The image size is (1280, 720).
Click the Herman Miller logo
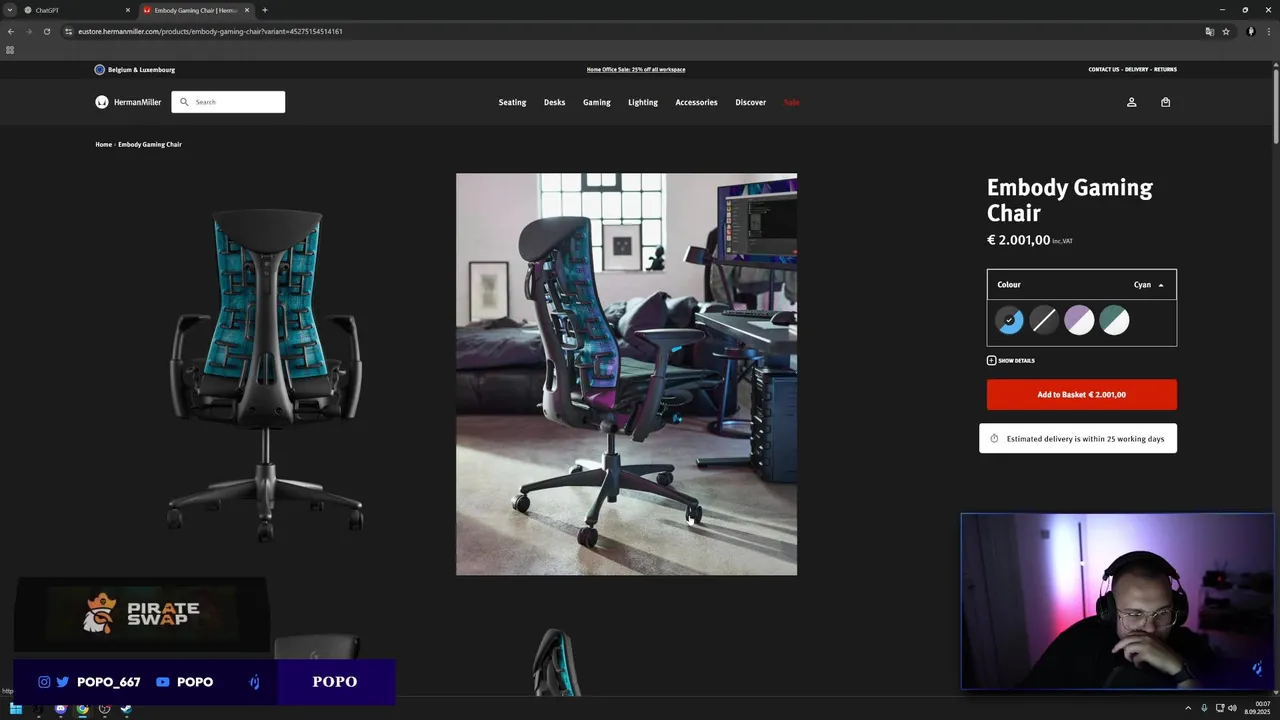tap(128, 102)
